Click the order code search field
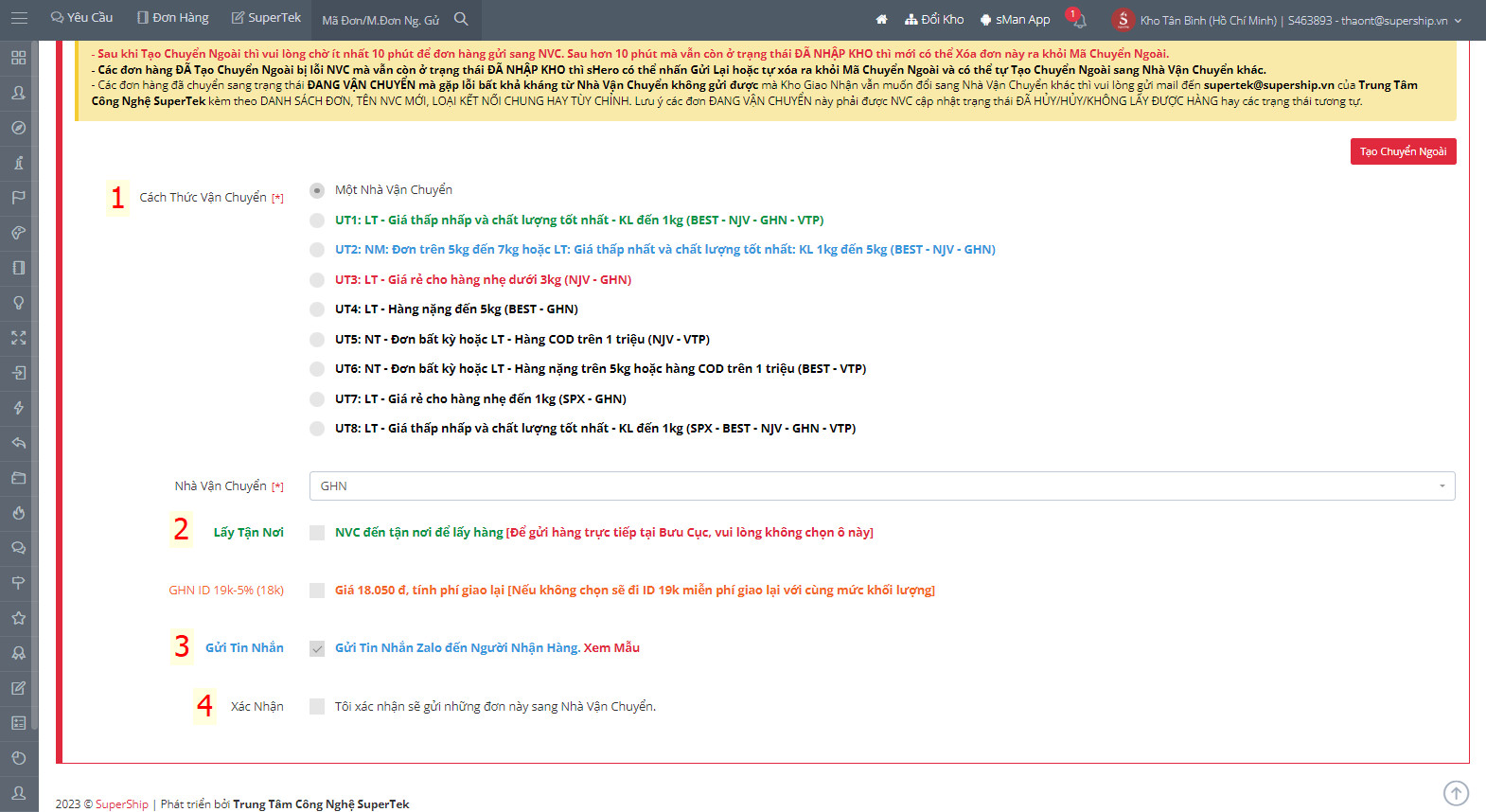Image resolution: width=1486 pixels, height=812 pixels. point(380,20)
